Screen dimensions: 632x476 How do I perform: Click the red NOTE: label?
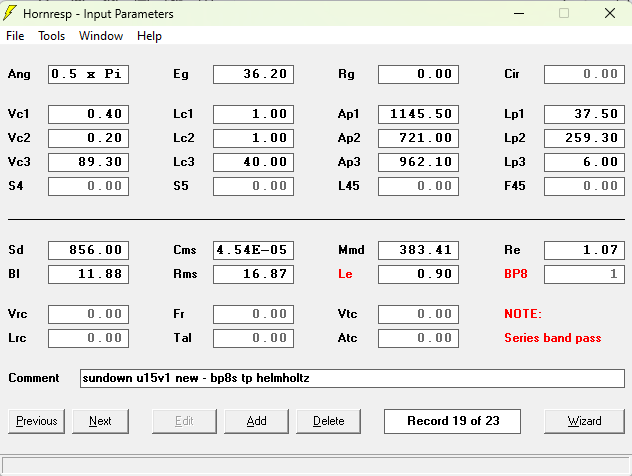523,314
